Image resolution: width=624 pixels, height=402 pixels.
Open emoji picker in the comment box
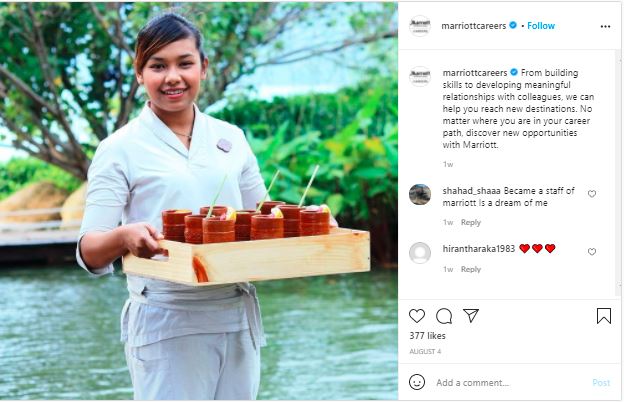click(417, 382)
